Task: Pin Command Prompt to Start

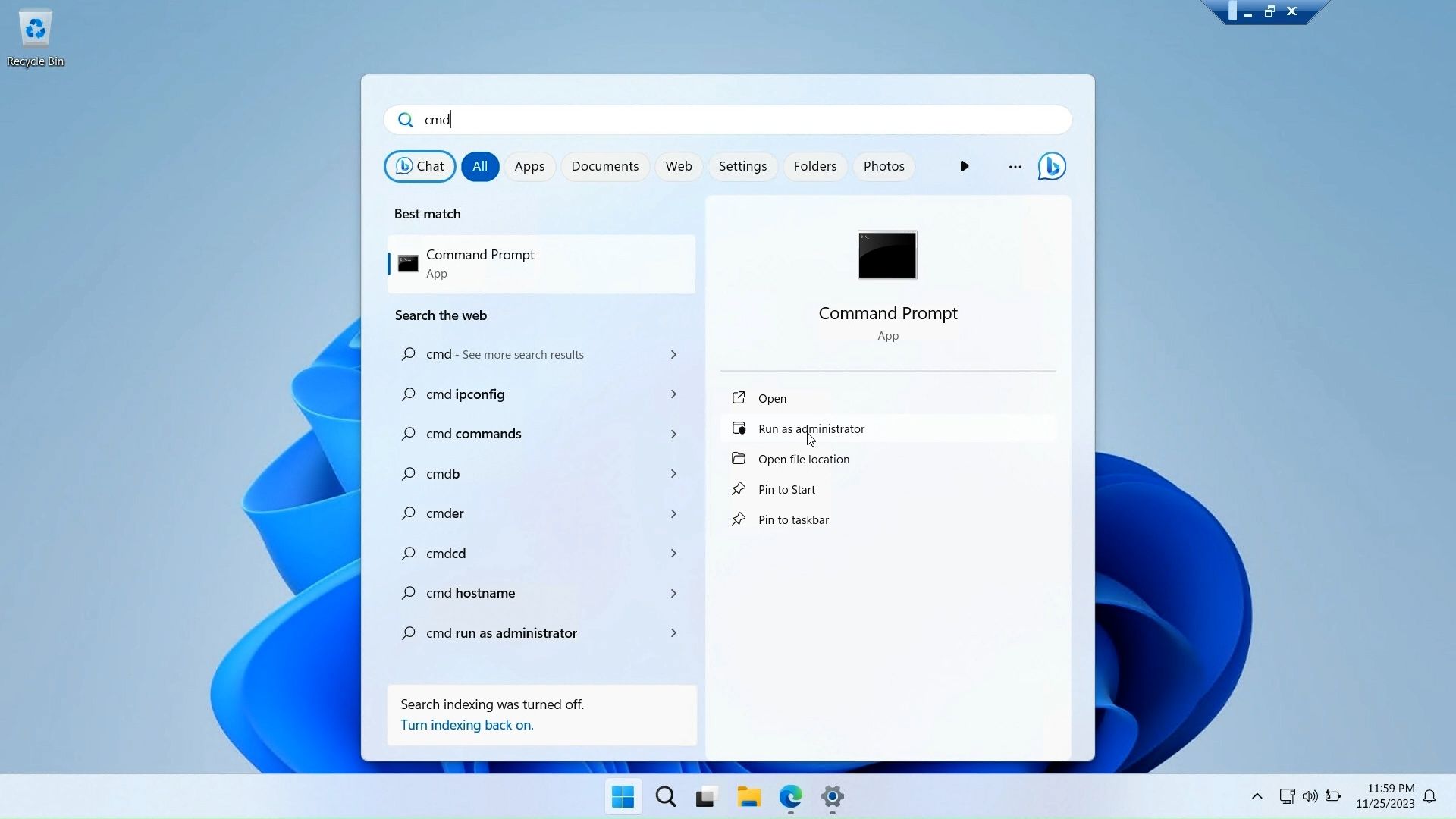Action: 786,489
